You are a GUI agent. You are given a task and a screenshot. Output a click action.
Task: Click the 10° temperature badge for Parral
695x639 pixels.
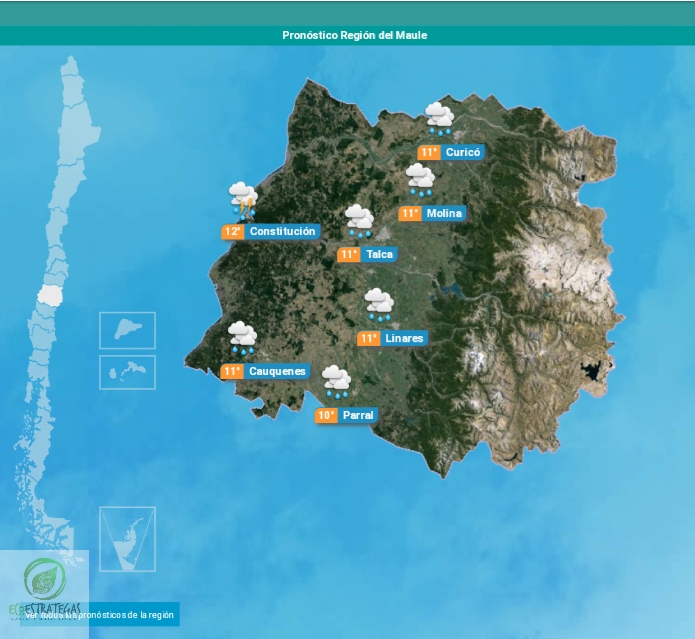click(x=327, y=416)
